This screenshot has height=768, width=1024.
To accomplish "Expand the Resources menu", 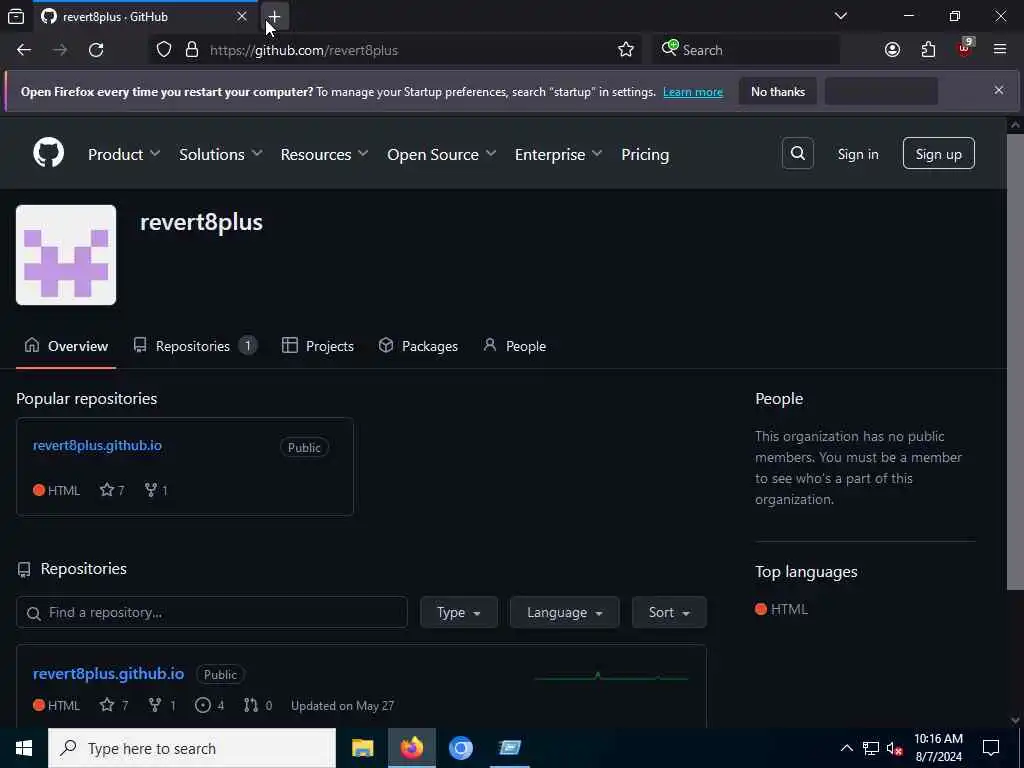I will tap(325, 154).
